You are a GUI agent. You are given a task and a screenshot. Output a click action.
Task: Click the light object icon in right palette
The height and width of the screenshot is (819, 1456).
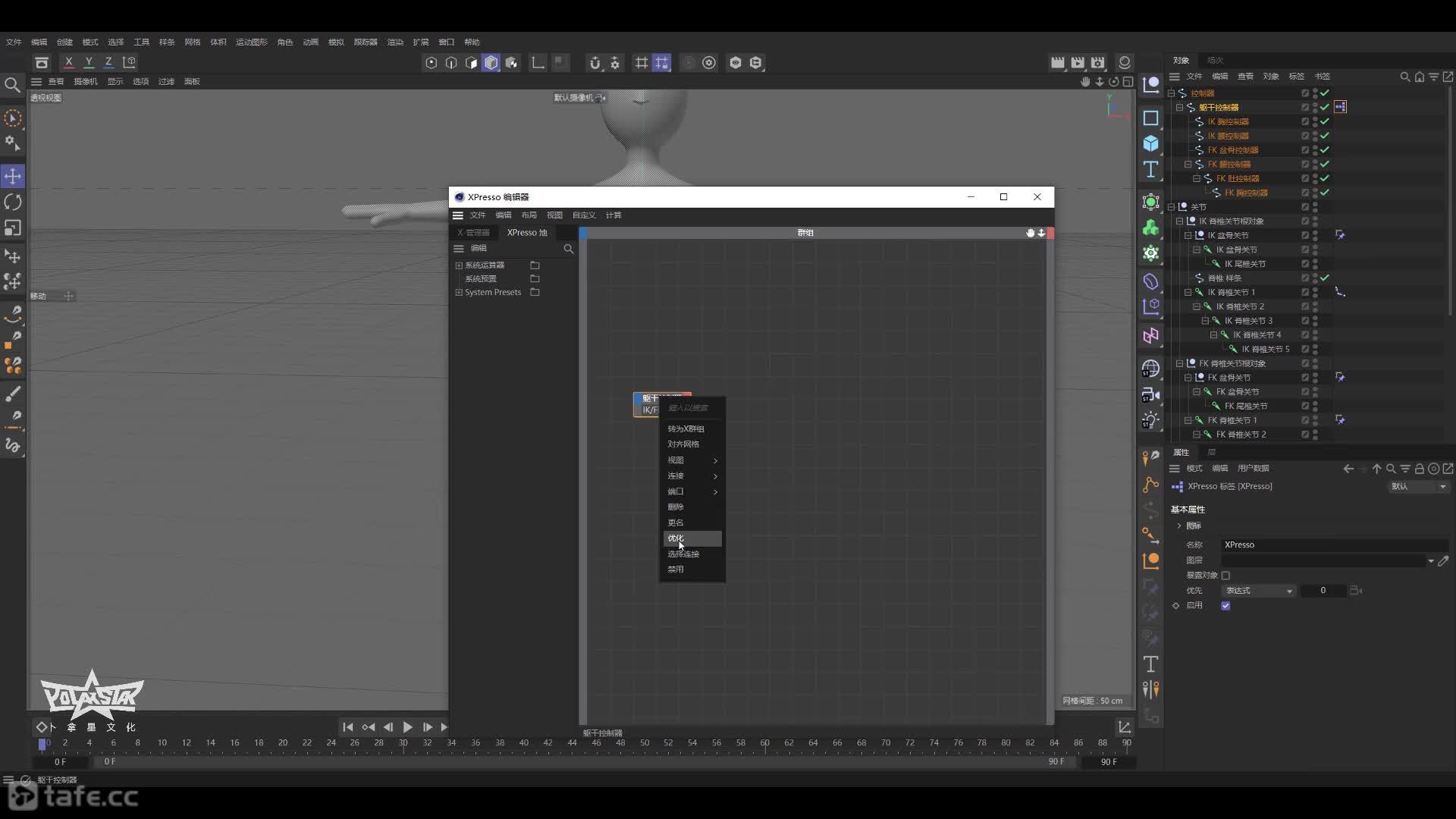(1151, 420)
